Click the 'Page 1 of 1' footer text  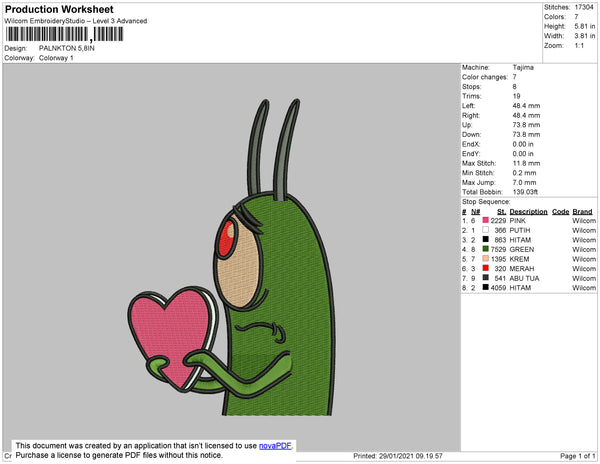[x=578, y=456]
